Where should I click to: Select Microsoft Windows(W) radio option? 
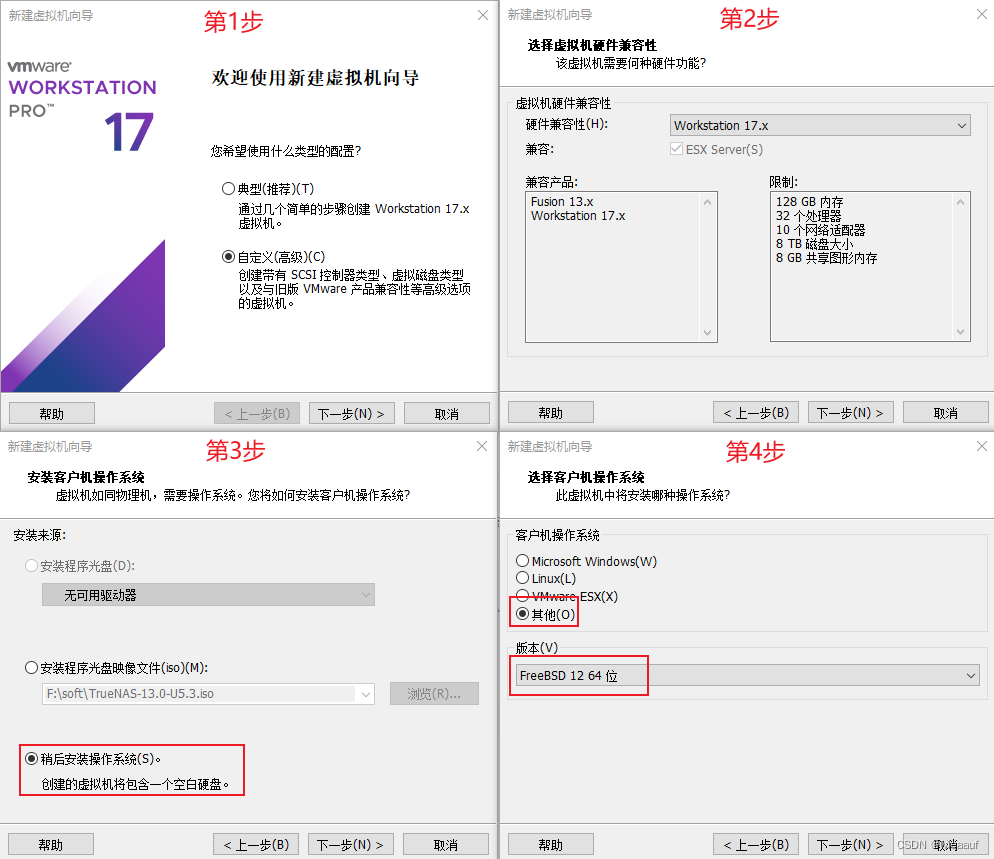[x=522, y=560]
